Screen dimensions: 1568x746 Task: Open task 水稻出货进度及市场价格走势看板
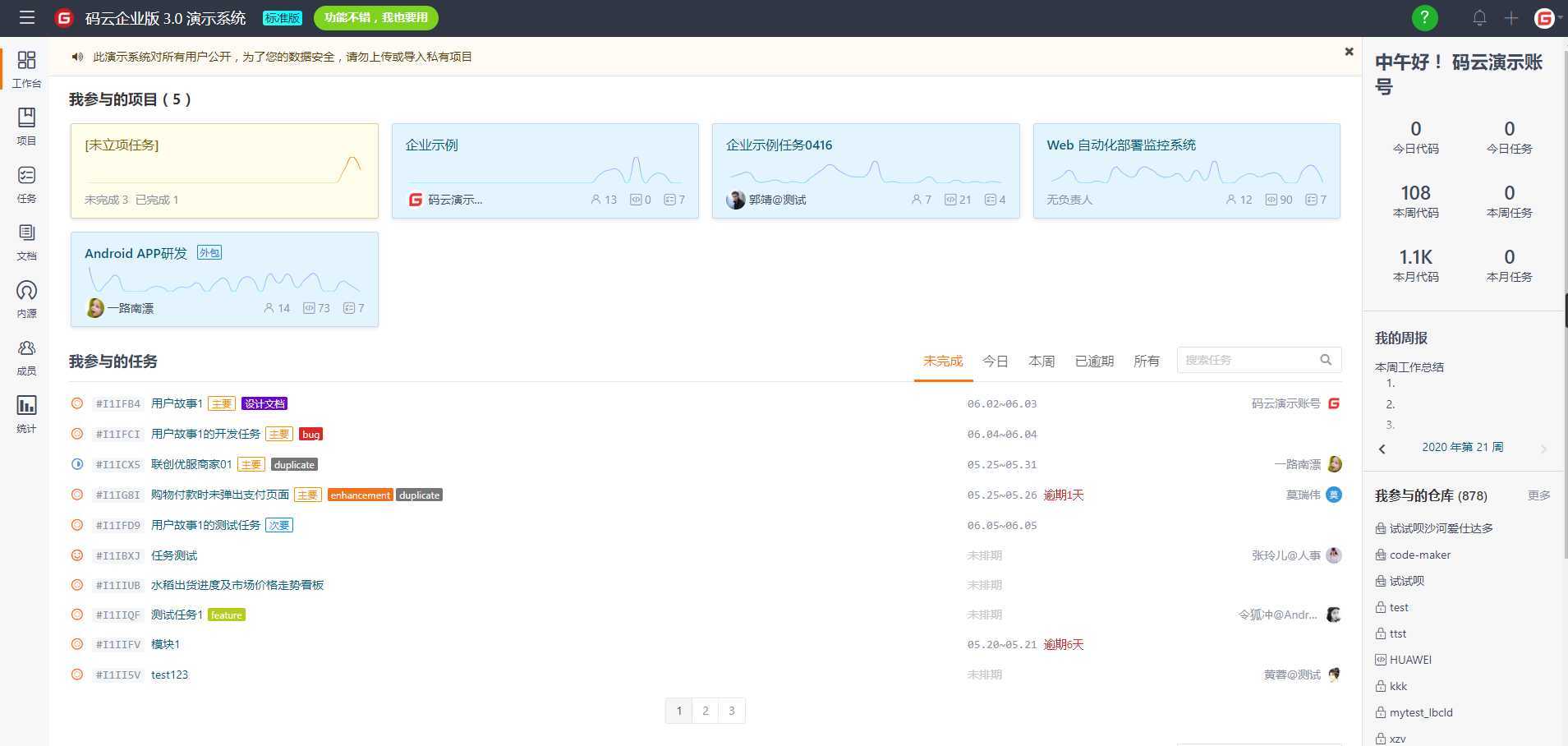[237, 585]
